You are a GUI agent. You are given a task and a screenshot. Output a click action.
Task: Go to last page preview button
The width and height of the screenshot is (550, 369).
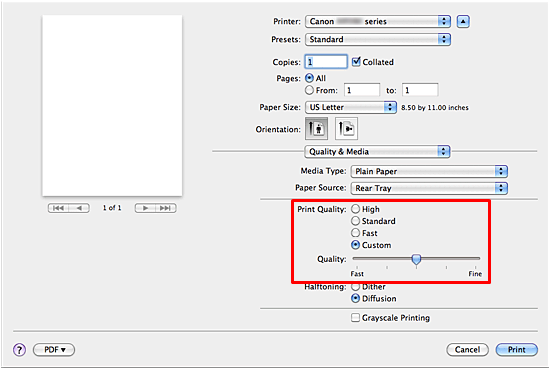tap(166, 208)
